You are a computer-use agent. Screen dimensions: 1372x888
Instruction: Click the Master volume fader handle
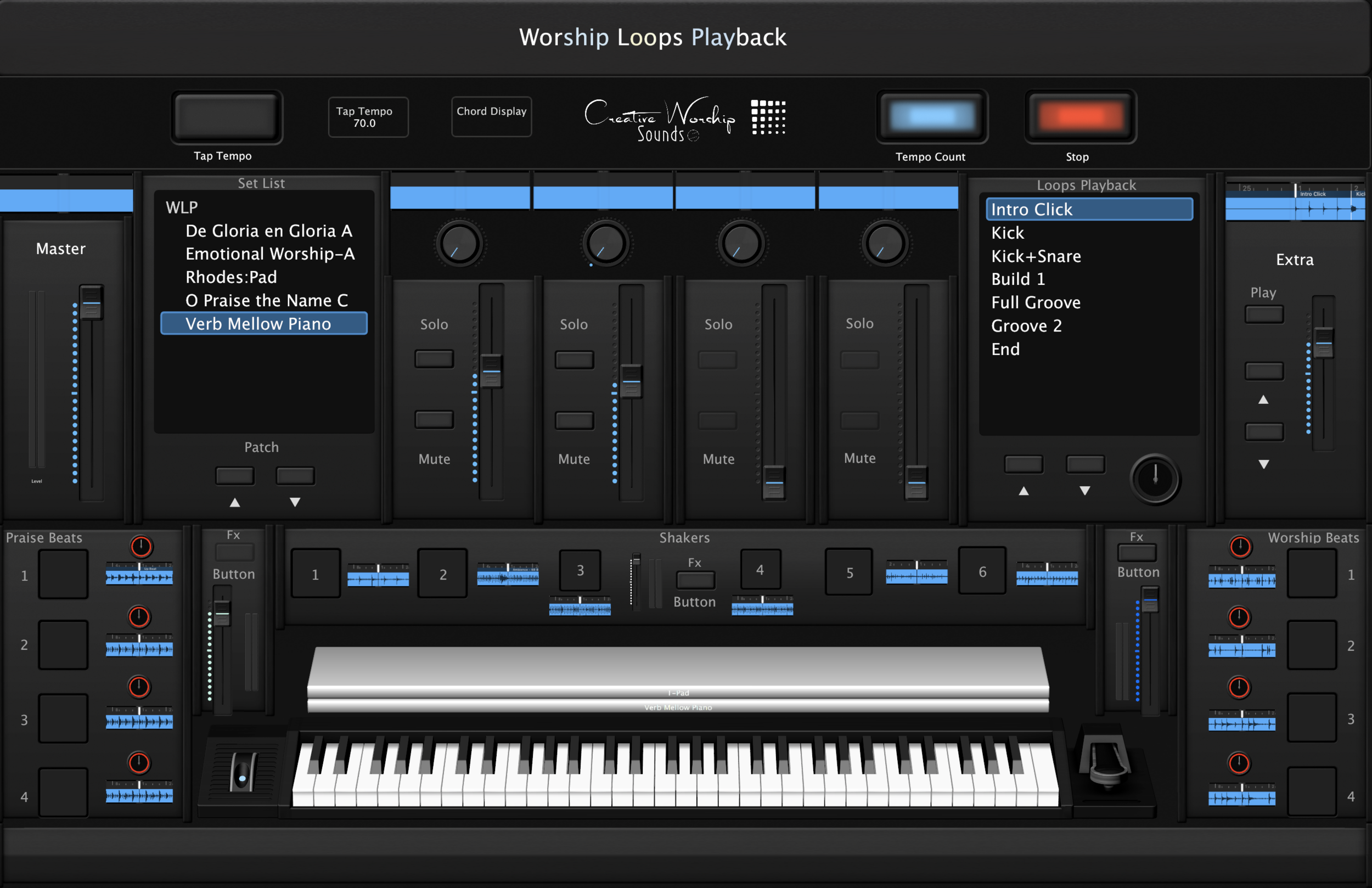tap(91, 303)
